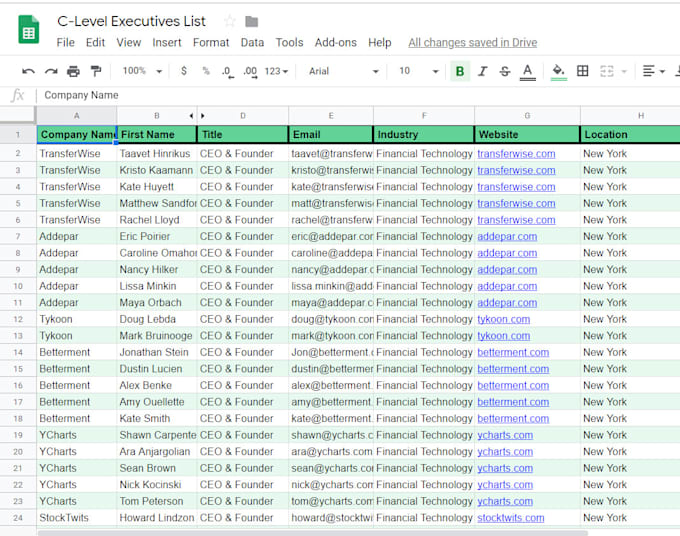The width and height of the screenshot is (680, 536).
Task: Apply currency format with dollar icon
Action: (183, 71)
